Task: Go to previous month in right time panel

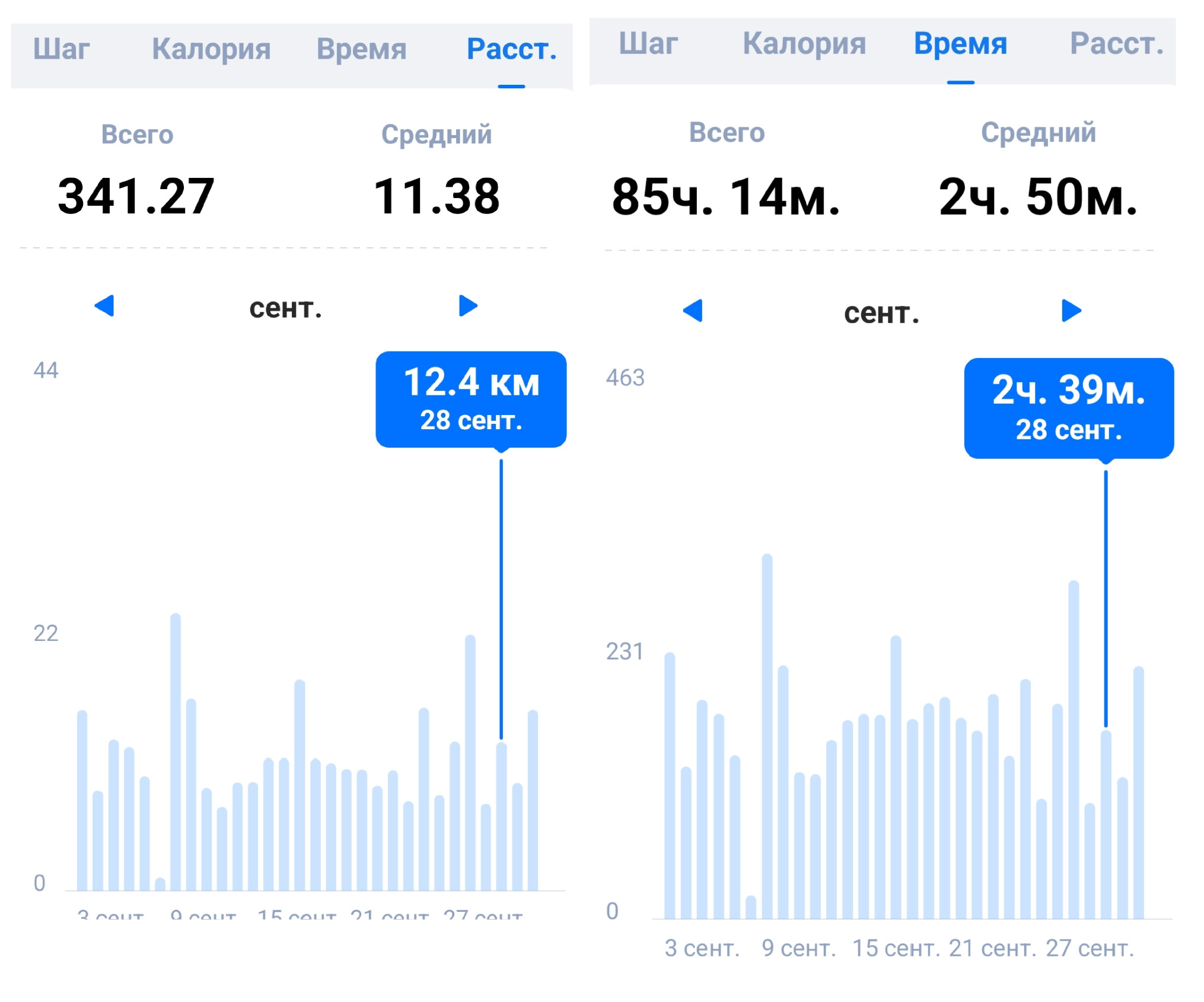Action: point(693,311)
